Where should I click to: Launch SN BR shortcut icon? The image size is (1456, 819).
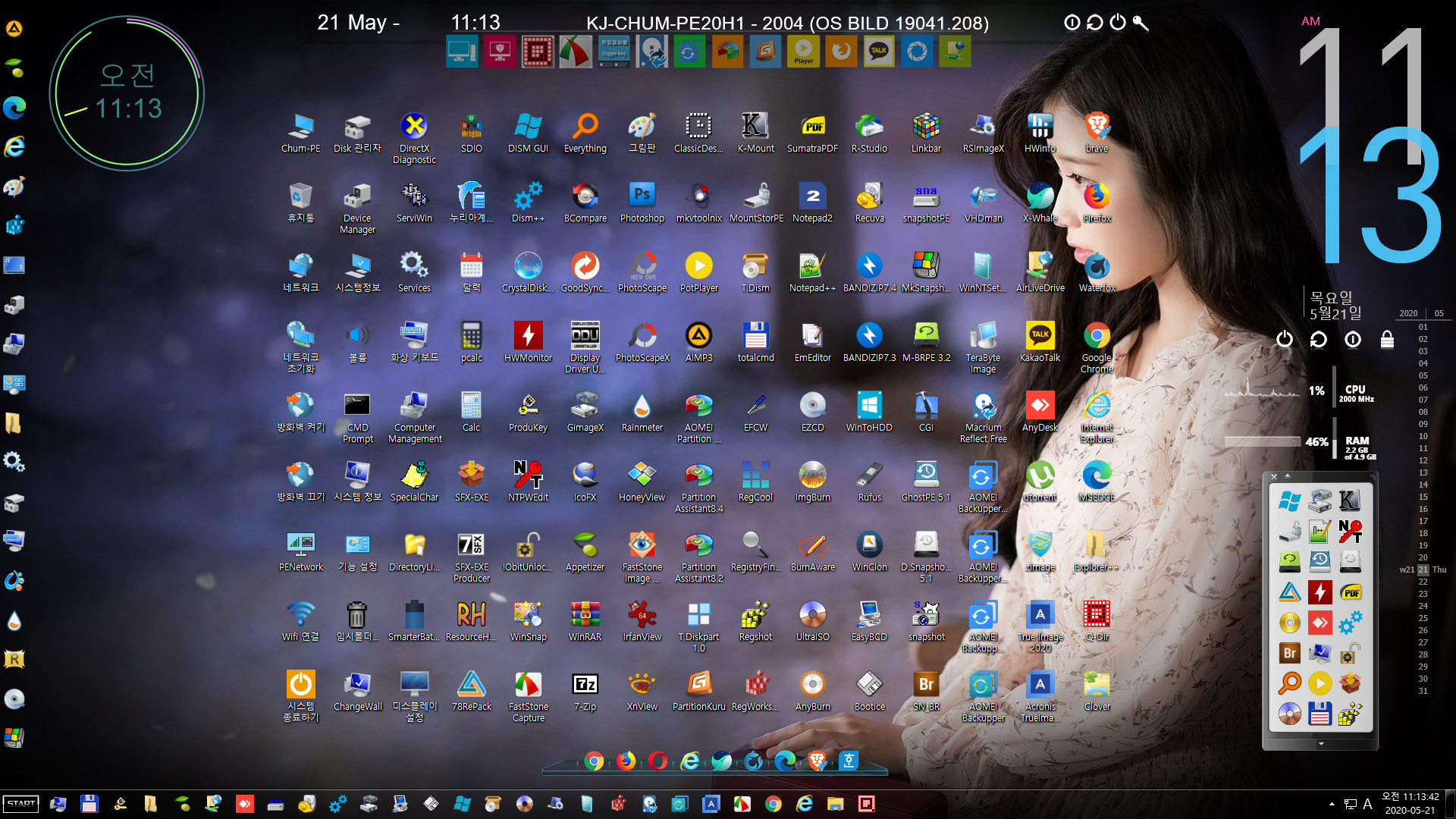point(926,692)
